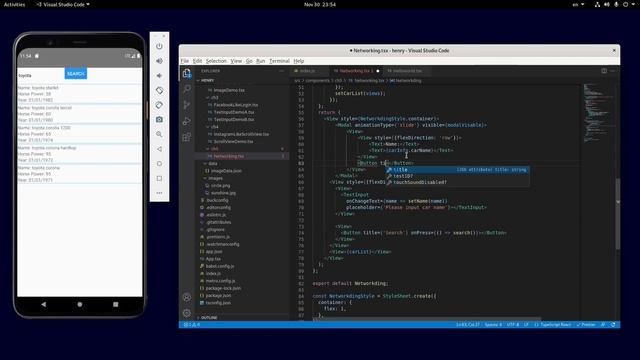This screenshot has width=640, height=360.
Task: Open the Extensions view
Action: [187, 137]
